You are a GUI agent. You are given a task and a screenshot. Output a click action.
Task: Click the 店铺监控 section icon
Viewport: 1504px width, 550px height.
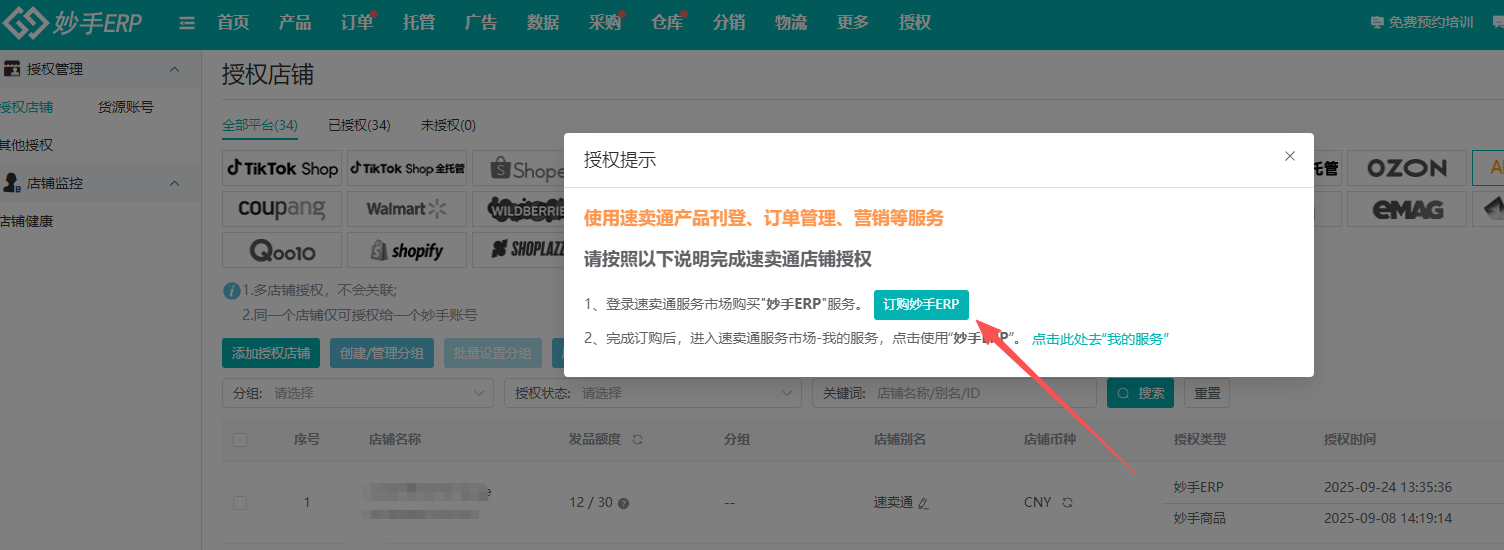(12, 183)
